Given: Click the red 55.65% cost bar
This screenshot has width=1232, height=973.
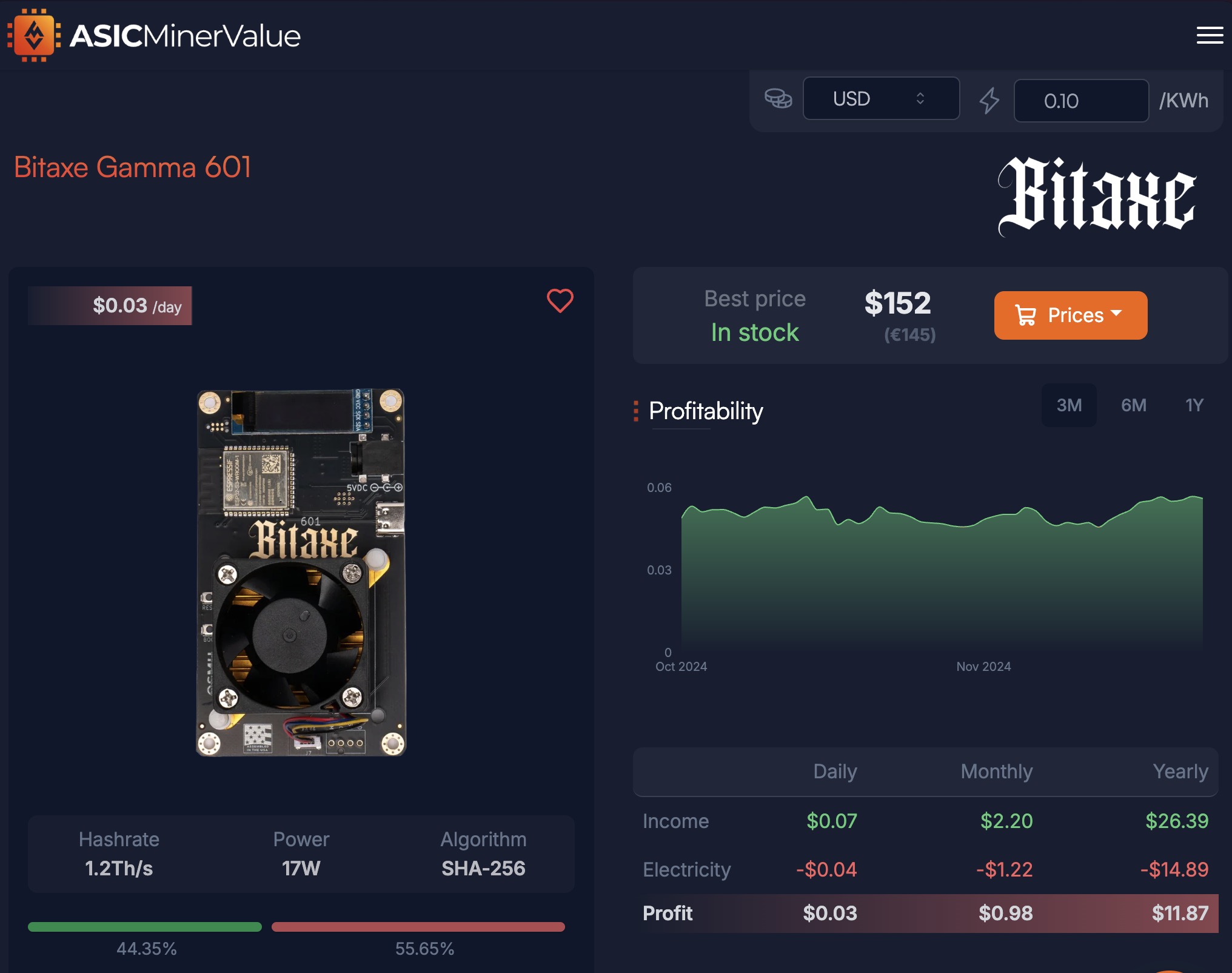Looking at the screenshot, I should pyautogui.click(x=418, y=926).
